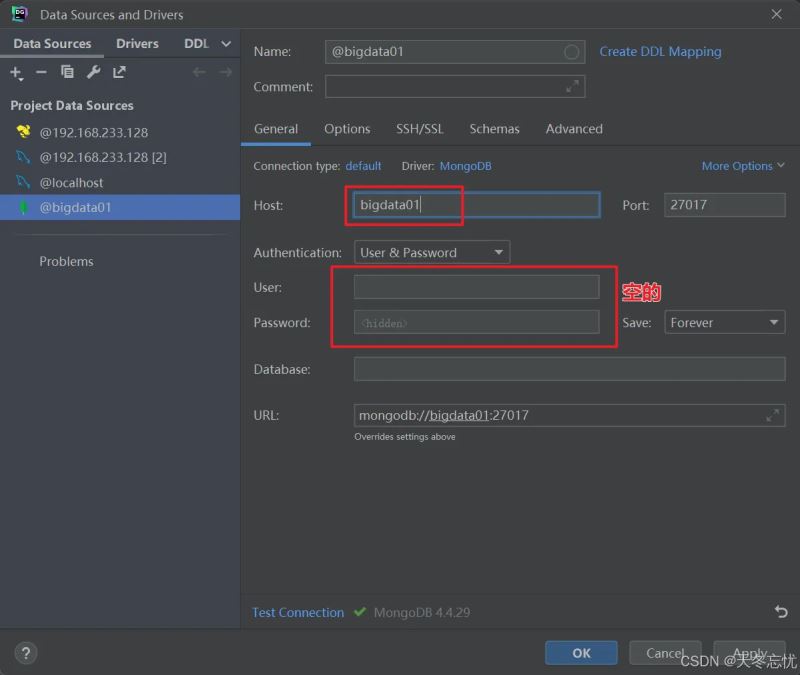Viewport: 800px width, 675px height.
Task: Revert changes with undo arrow icon
Action: tap(781, 611)
